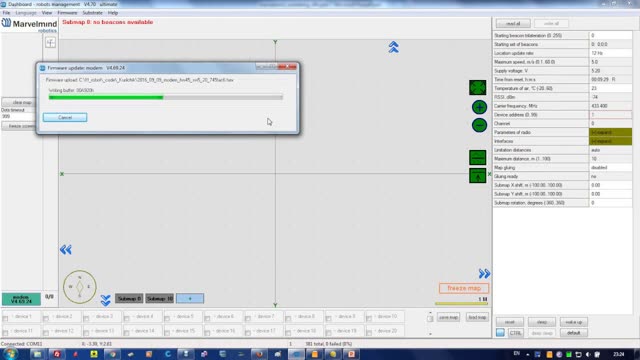This screenshot has width=640, height=360.
Task: Click the modem V4.69.24 device tile
Action: (21, 299)
